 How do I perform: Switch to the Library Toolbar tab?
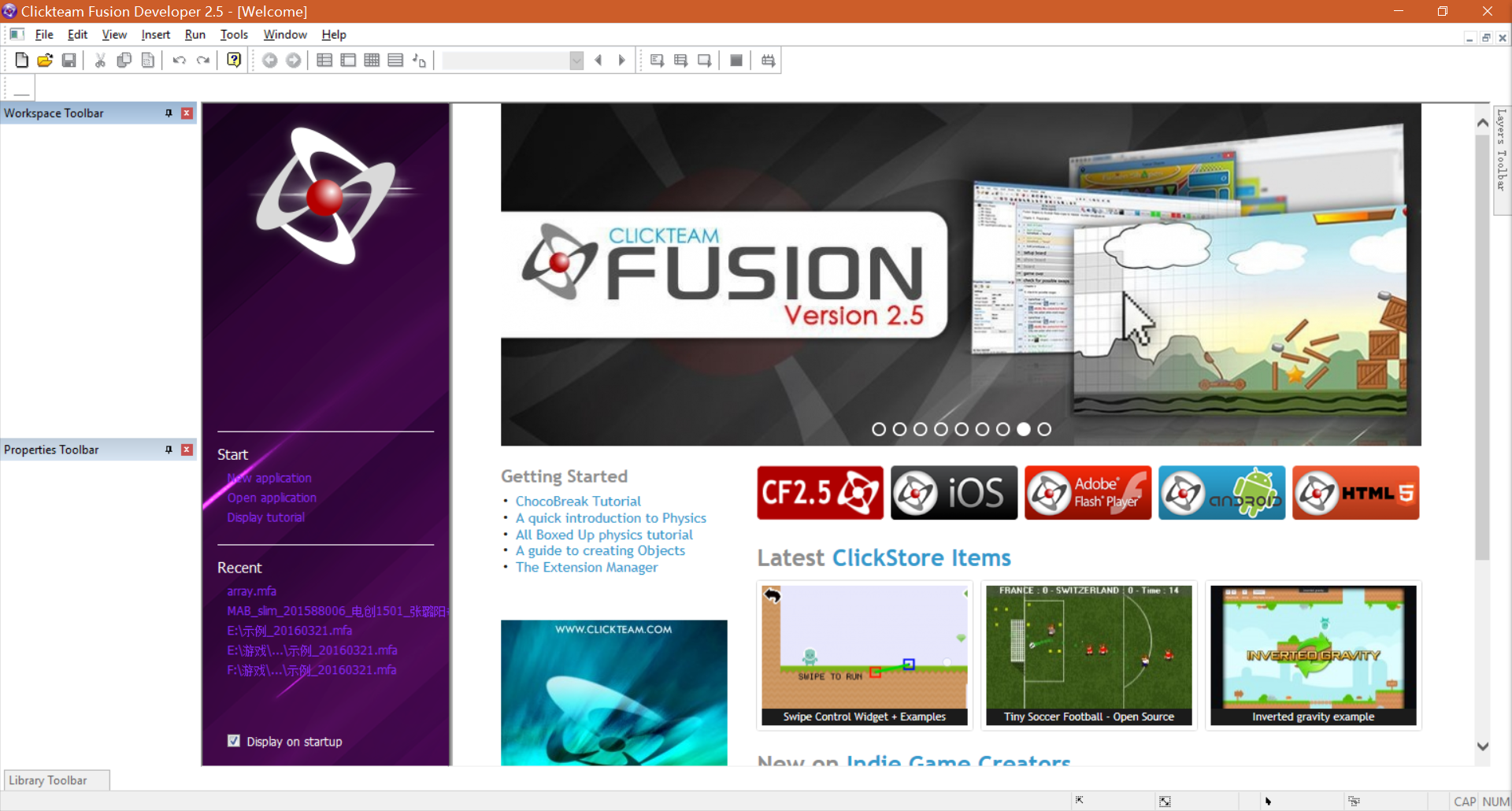[56, 780]
